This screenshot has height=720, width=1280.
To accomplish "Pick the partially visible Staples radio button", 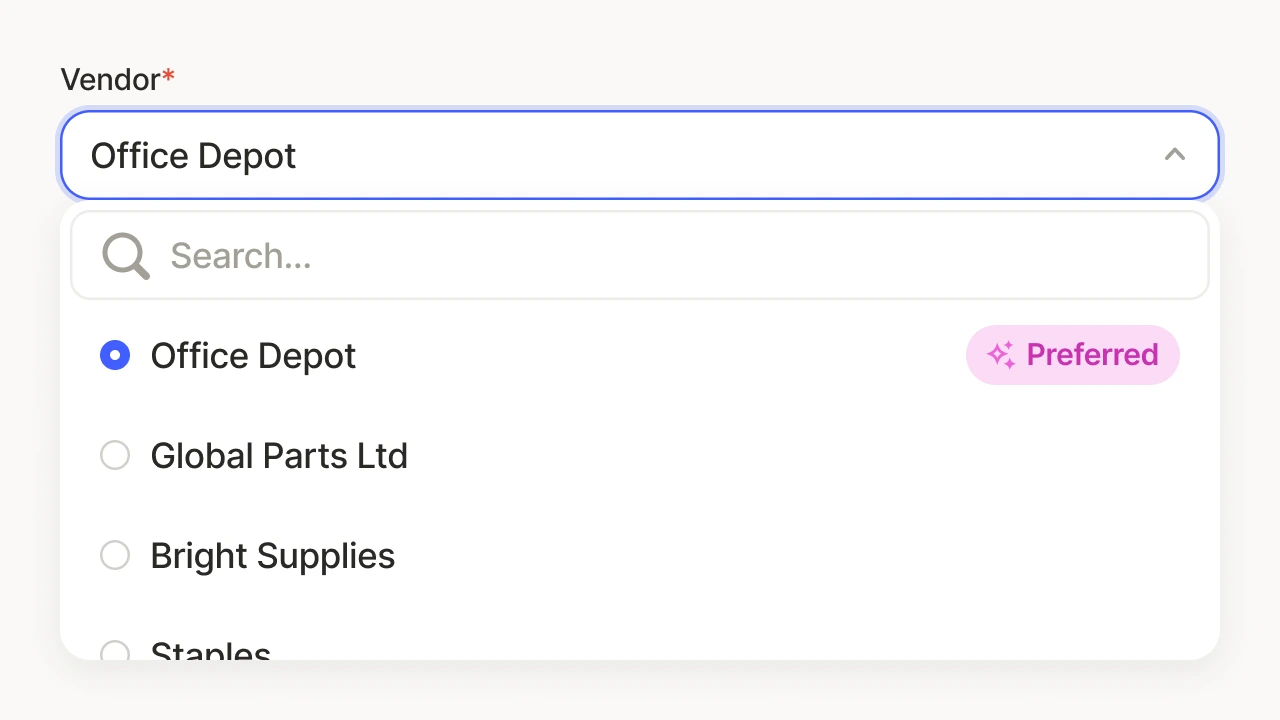I will click(115, 651).
